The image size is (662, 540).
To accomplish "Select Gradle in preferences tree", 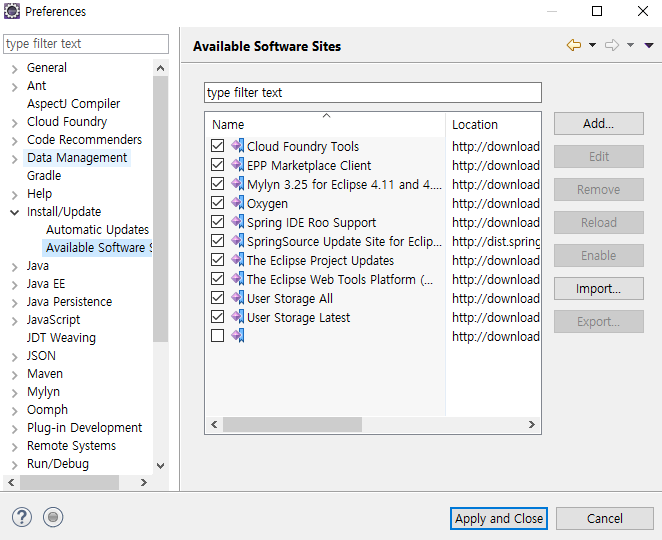I will point(44,176).
